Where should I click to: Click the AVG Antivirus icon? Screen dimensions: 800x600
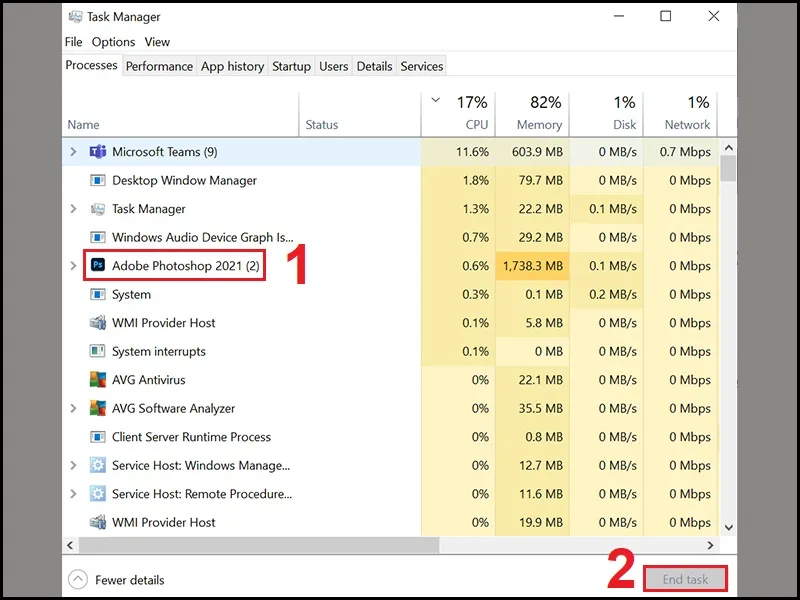[98, 380]
